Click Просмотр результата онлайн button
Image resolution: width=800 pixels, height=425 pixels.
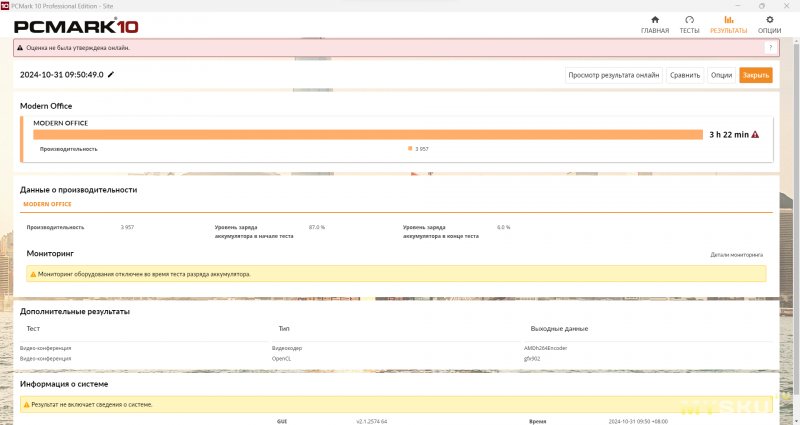point(614,75)
